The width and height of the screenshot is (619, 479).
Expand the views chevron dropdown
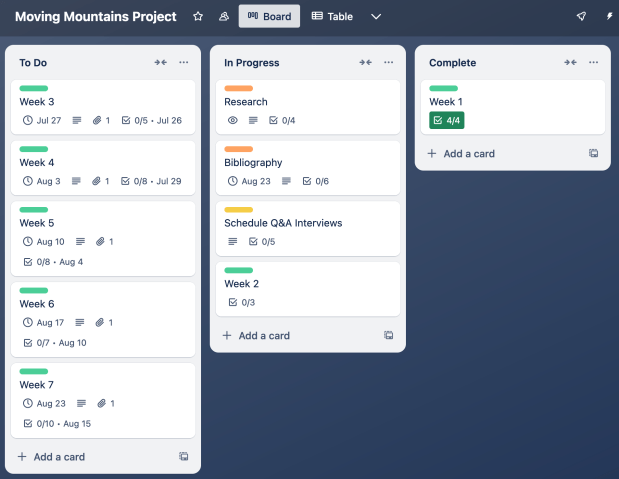click(x=376, y=16)
